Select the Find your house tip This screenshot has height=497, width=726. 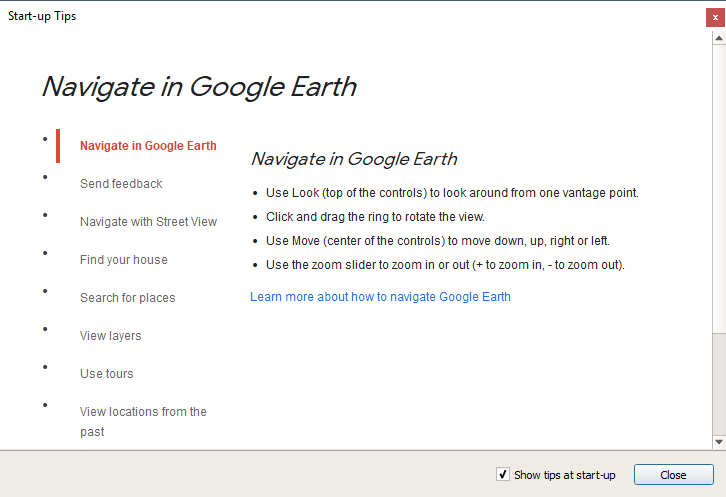click(x=124, y=260)
